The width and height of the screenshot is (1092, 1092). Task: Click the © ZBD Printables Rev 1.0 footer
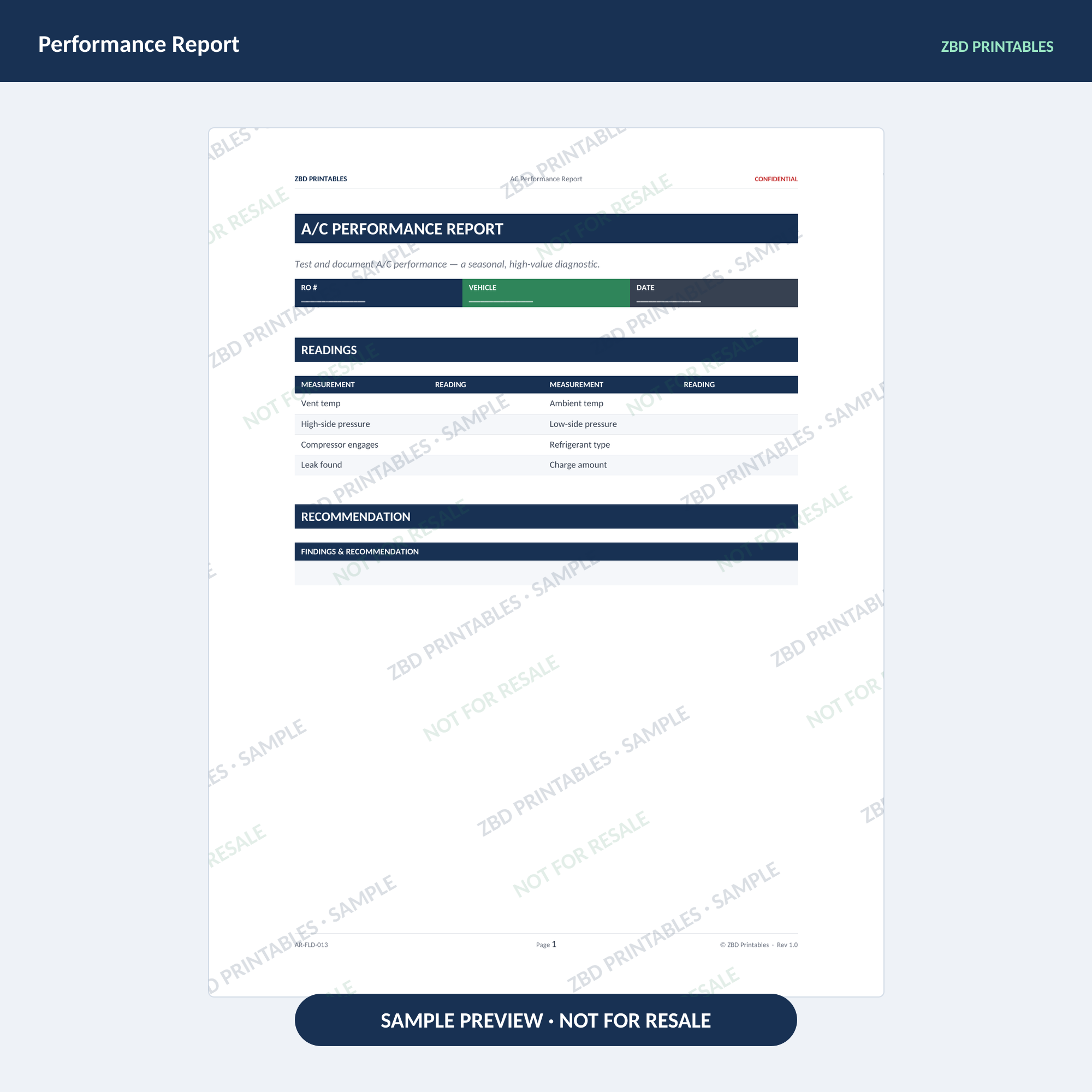[x=758, y=945]
